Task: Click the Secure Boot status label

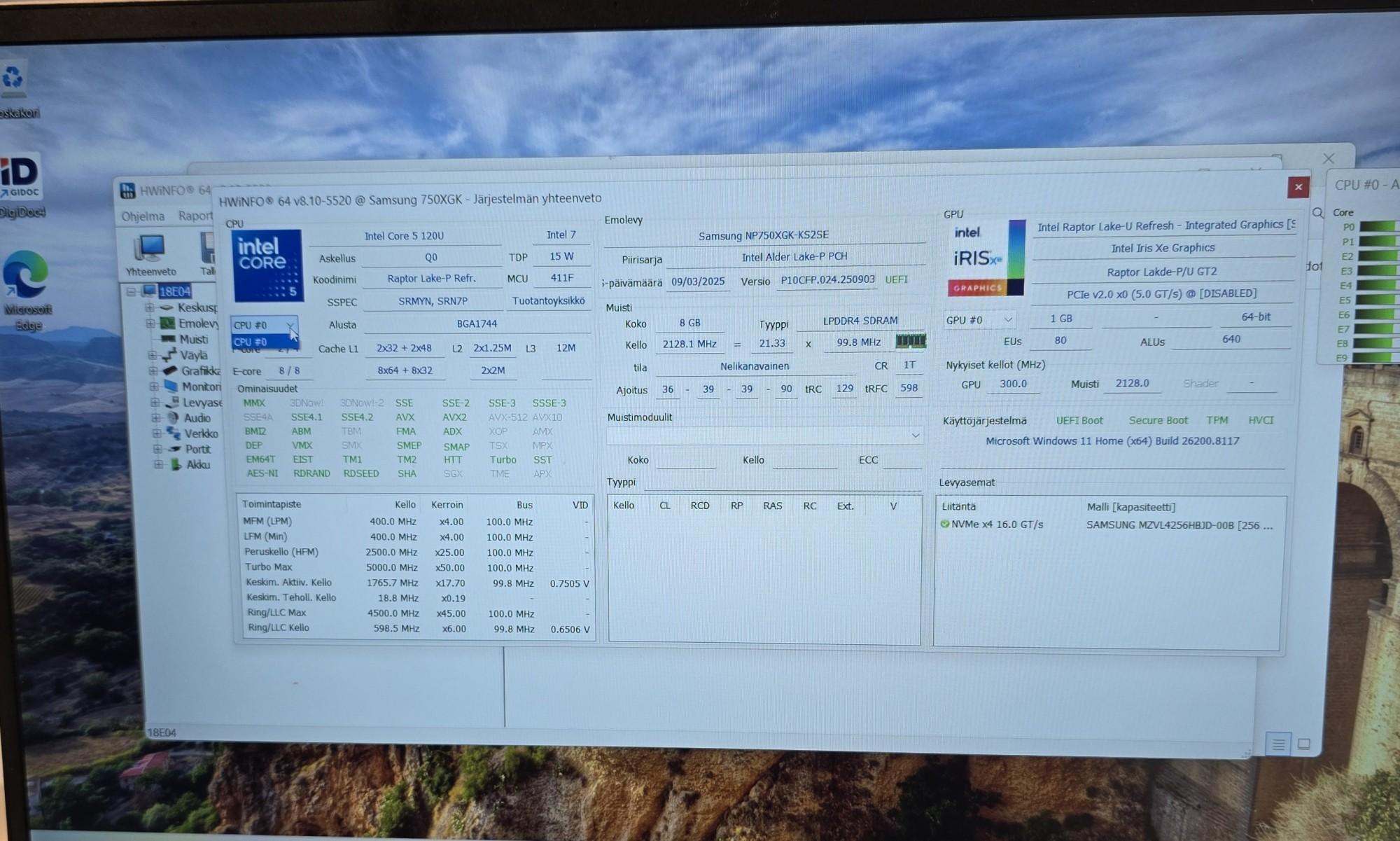Action: (1158, 420)
